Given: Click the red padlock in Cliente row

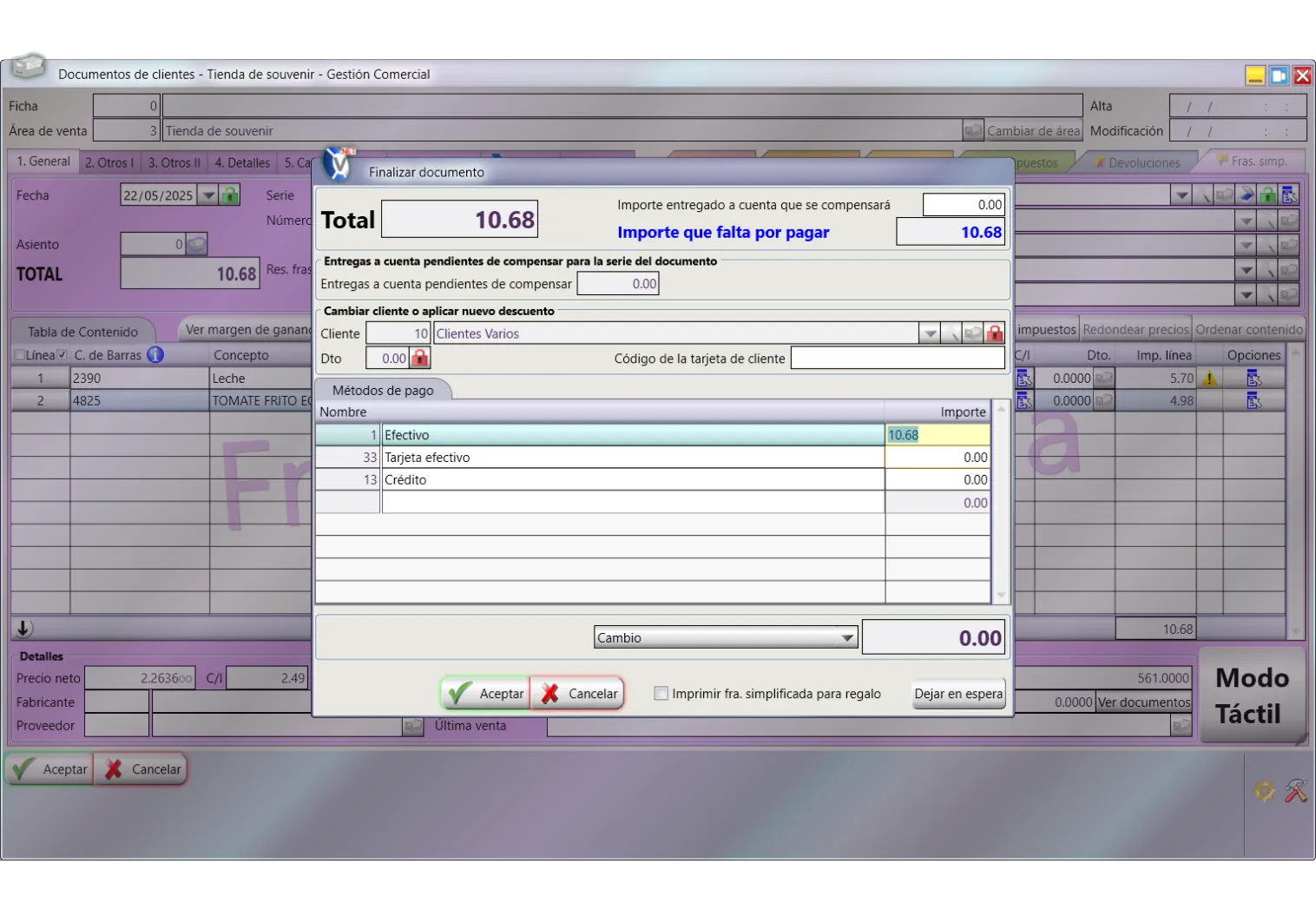Looking at the screenshot, I should (x=995, y=333).
